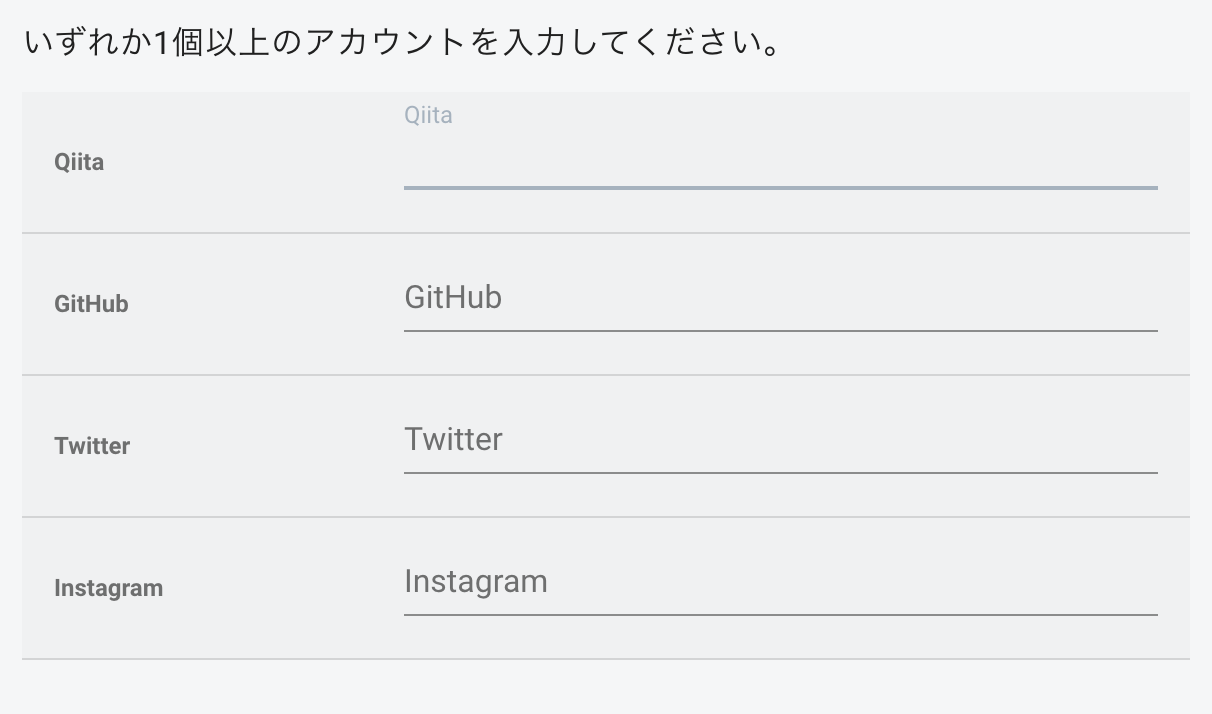Click the bold Instagram row label
Screen dimensions: 1212x714
coord(108,588)
